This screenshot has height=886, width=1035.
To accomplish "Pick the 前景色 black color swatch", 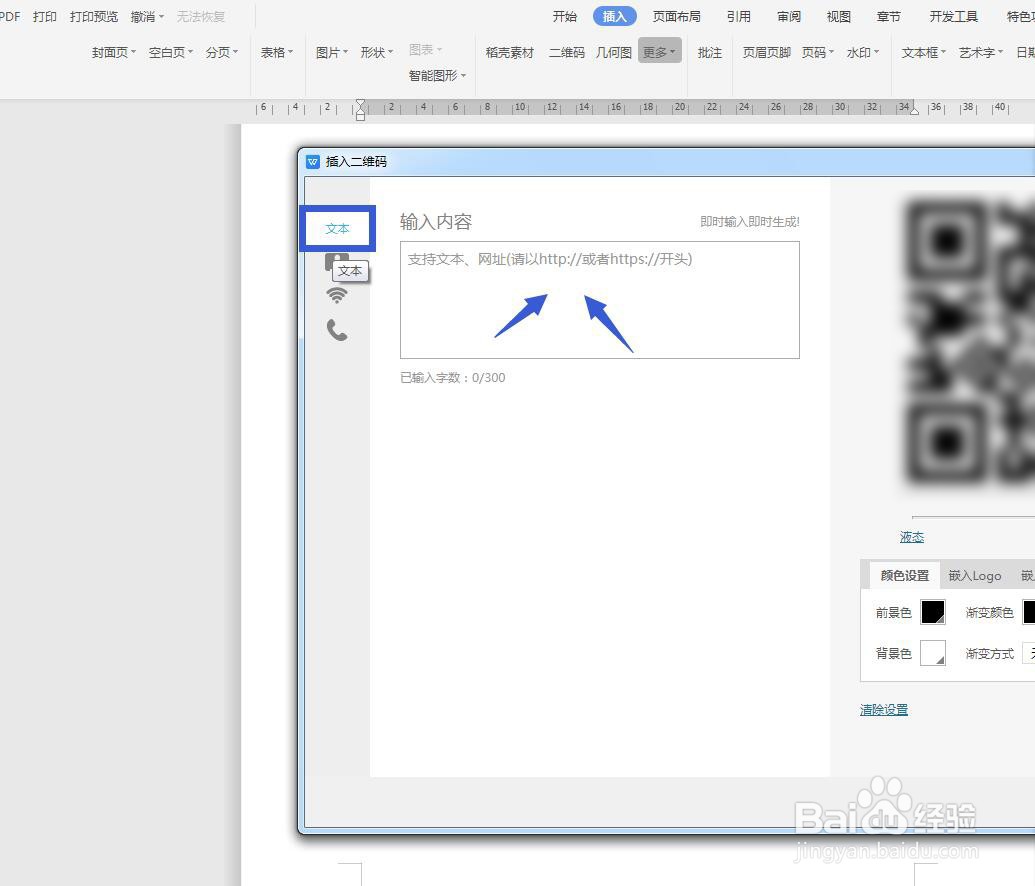I will click(933, 612).
